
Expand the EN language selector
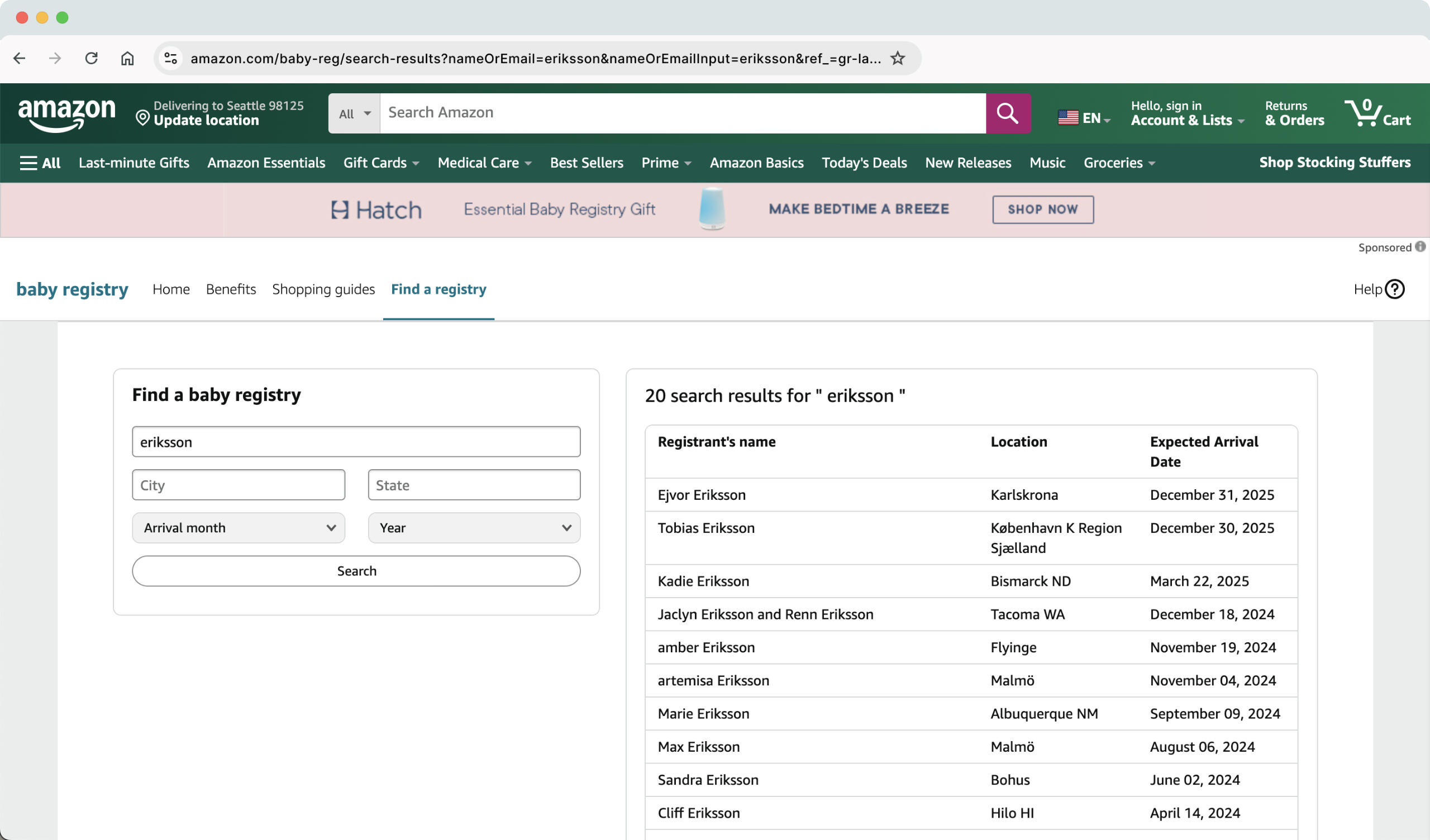pos(1084,117)
